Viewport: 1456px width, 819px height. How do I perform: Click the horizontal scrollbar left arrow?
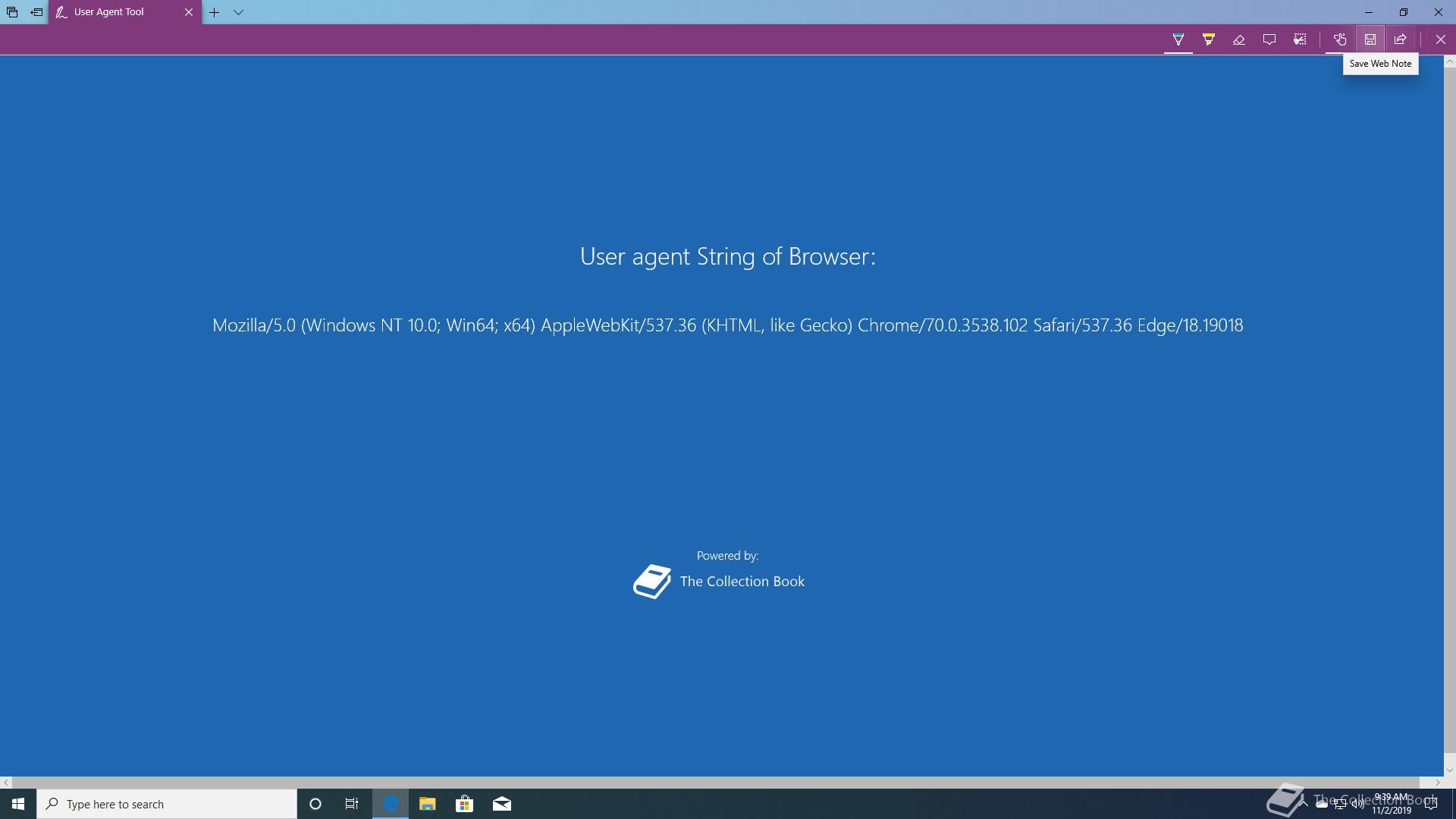click(6, 783)
